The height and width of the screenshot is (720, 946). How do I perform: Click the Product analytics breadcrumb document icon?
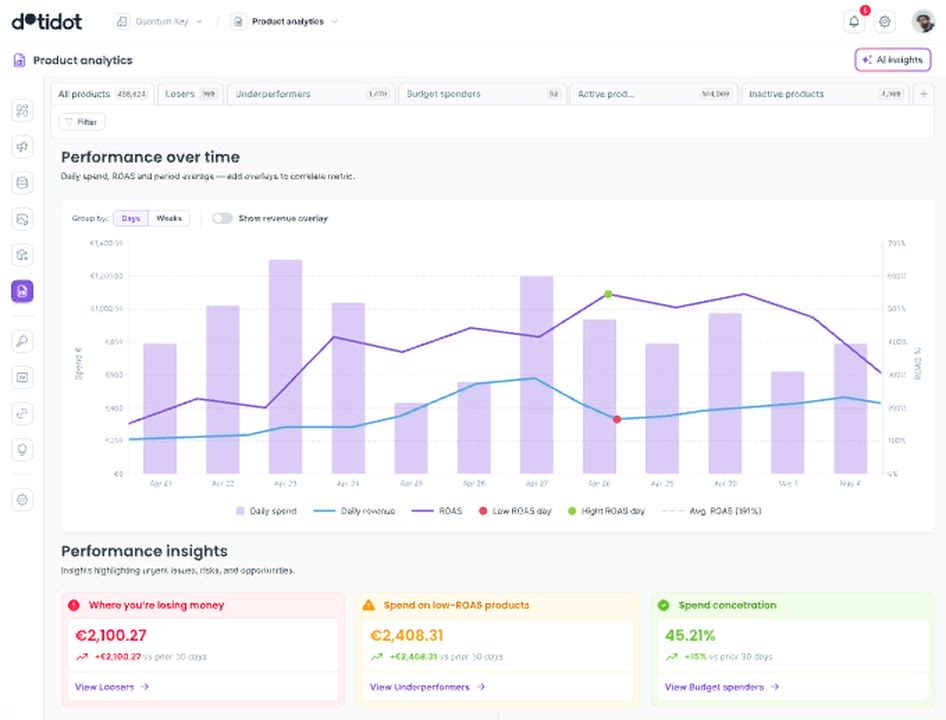(238, 22)
